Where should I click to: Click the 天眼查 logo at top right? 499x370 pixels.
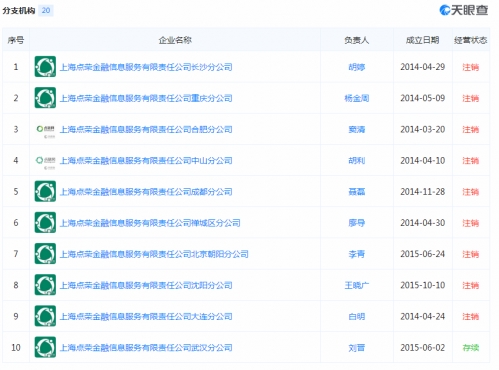(x=464, y=10)
